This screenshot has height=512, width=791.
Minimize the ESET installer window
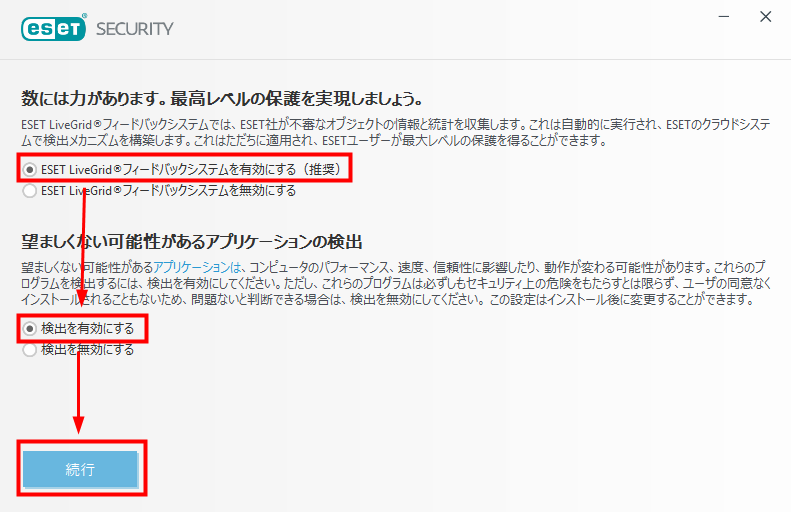pos(724,17)
